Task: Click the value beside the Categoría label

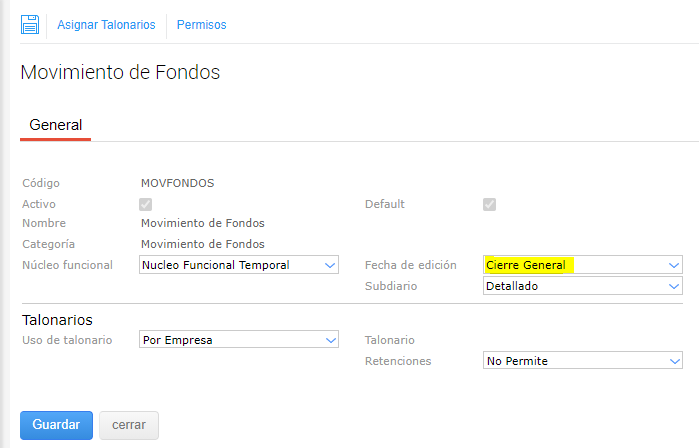Action: coord(203,243)
